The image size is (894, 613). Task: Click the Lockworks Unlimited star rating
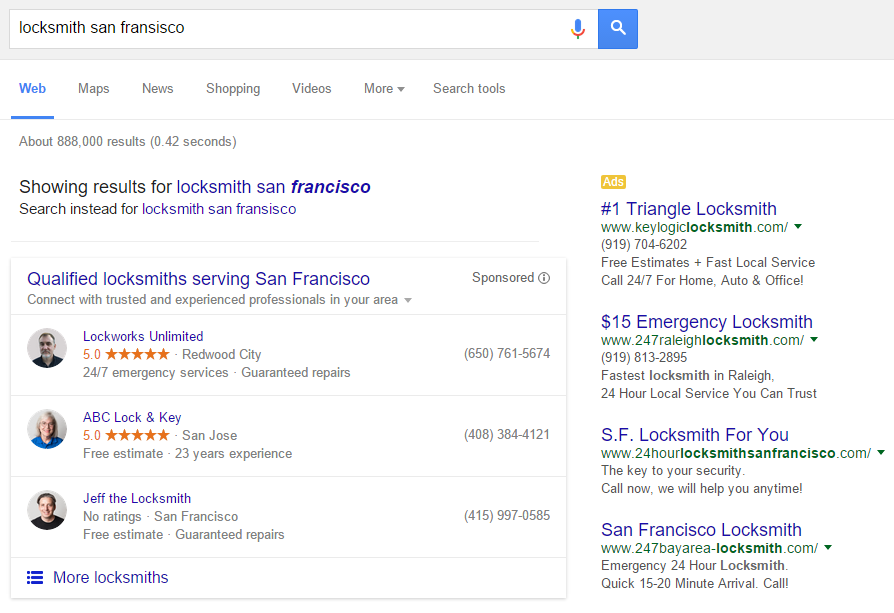137,354
